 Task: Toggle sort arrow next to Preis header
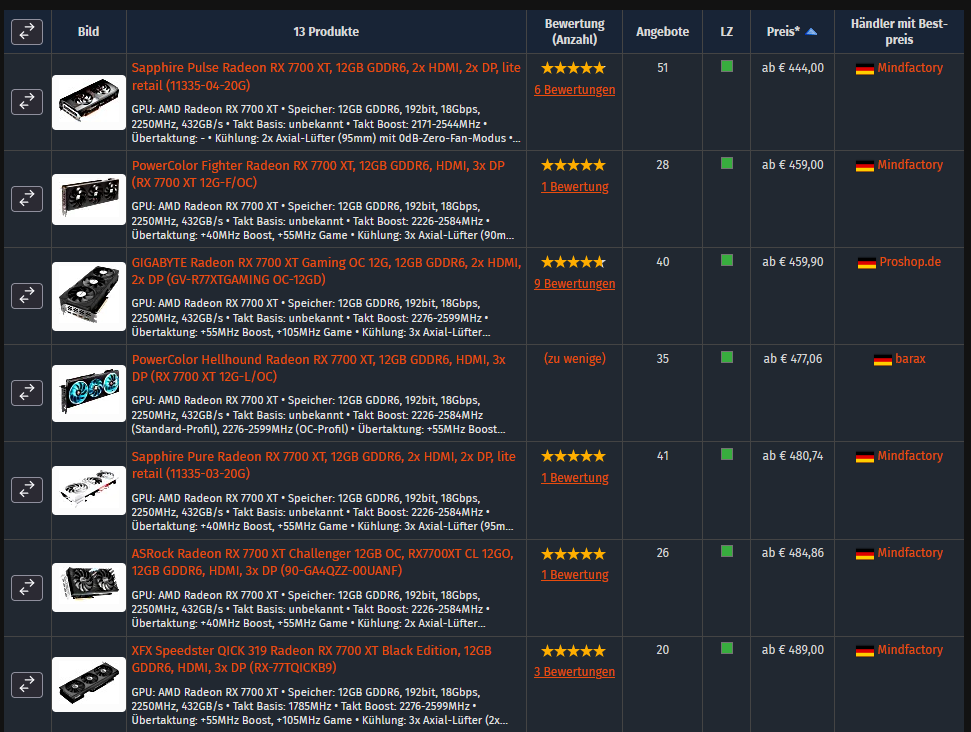[811, 32]
